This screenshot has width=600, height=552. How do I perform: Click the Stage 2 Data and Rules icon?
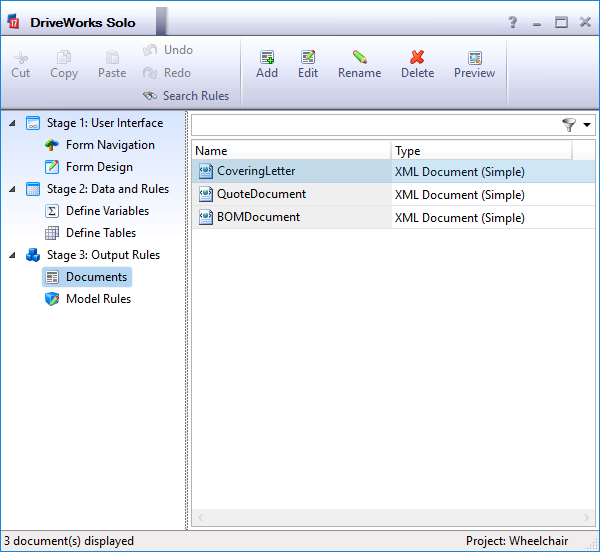pos(33,189)
